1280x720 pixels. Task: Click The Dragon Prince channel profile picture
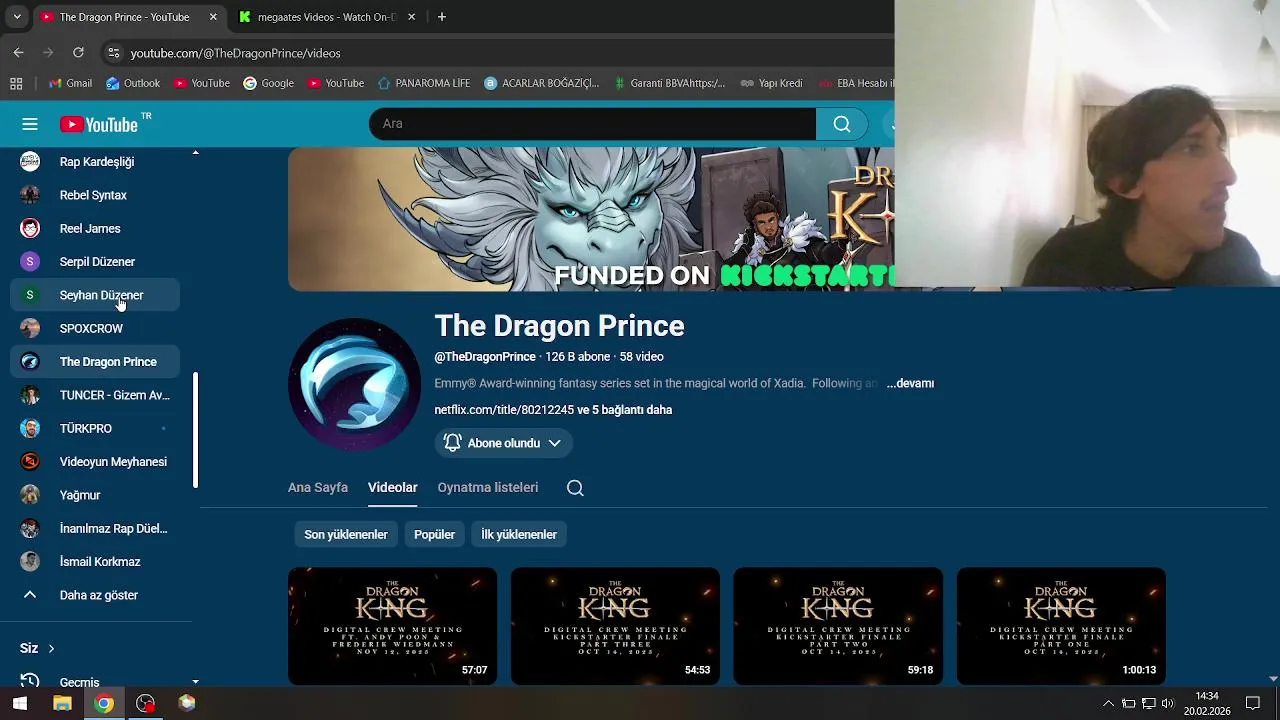[x=354, y=384]
